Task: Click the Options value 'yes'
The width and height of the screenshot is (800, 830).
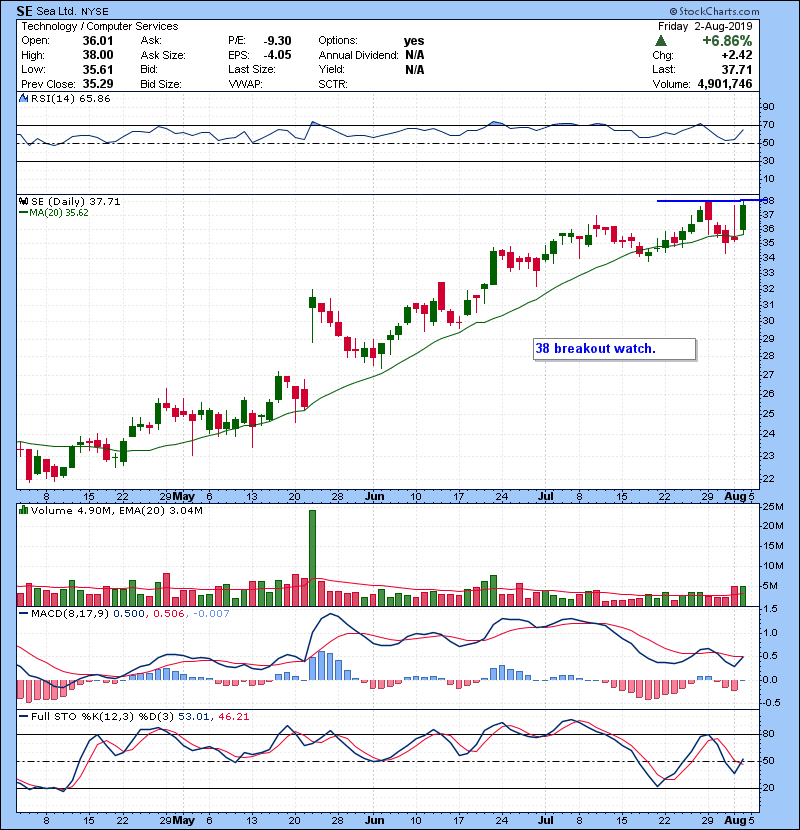Action: 414,41
